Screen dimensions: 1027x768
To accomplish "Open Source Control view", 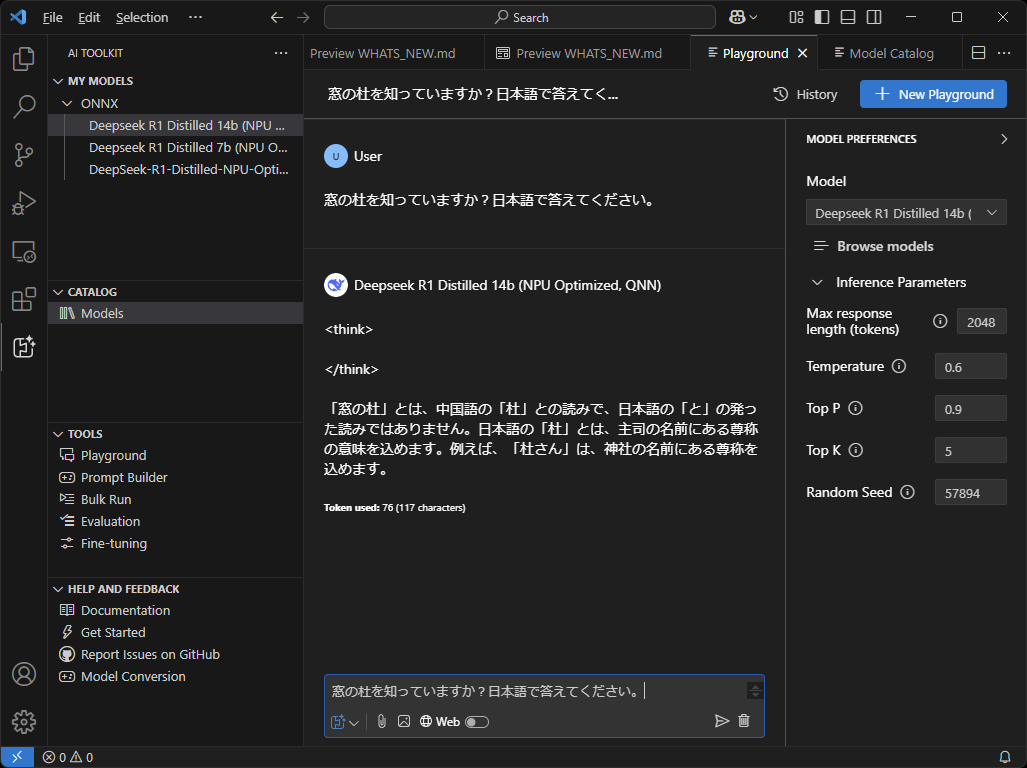I will pos(22,155).
